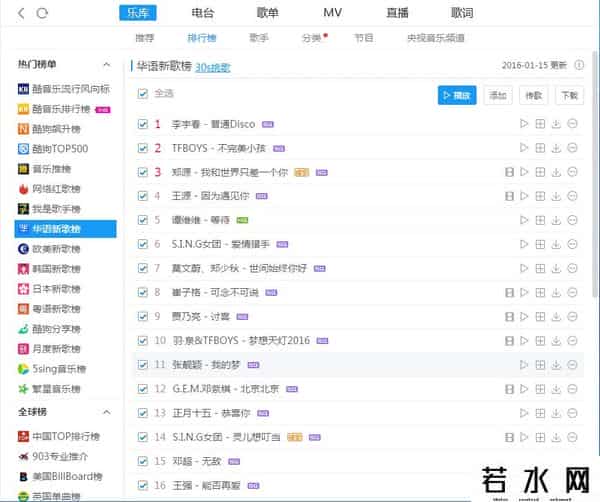Click the 传歌 button
The image size is (600, 502).
(533, 95)
